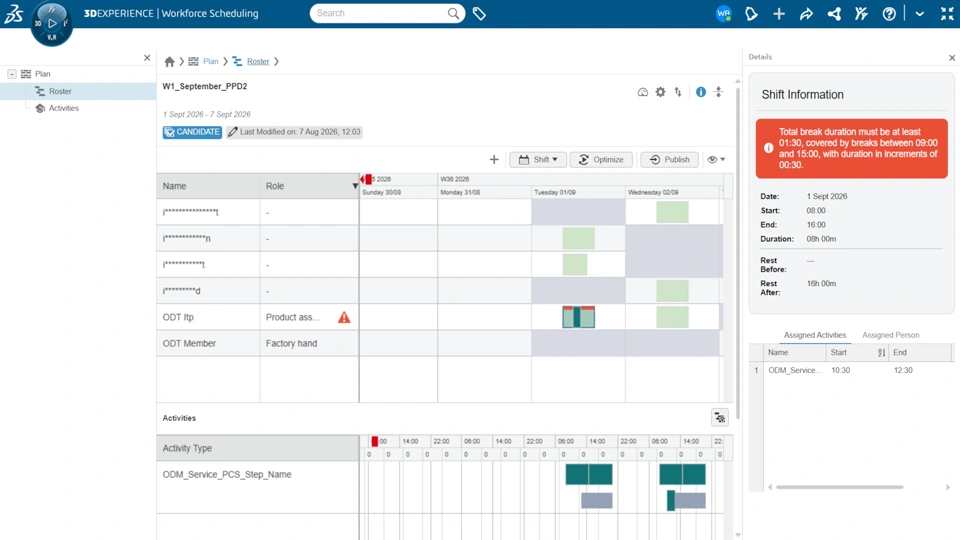Click the Optimize button
Viewport: 960px width, 540px height.
click(x=602, y=160)
